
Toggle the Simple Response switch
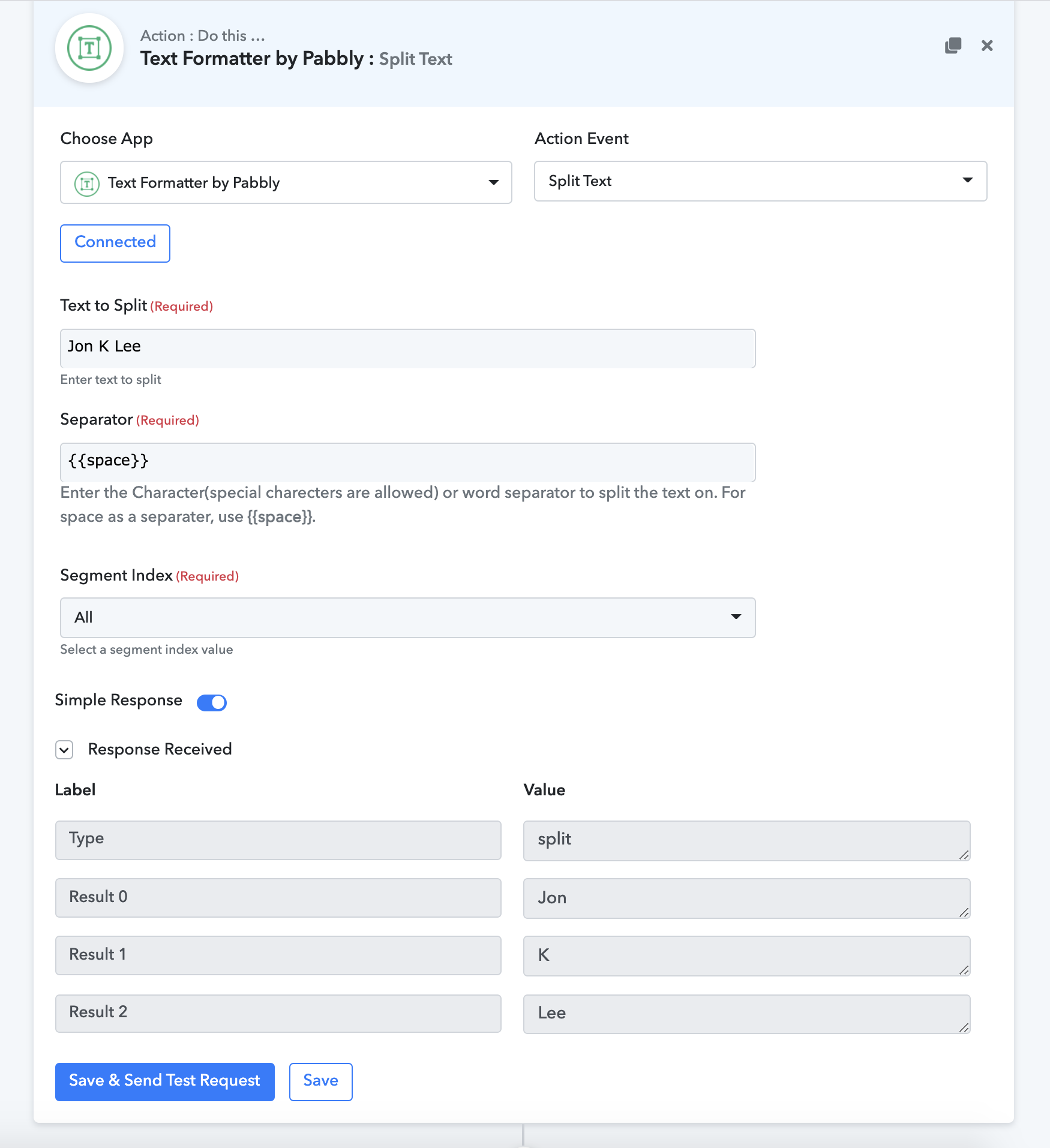212,702
